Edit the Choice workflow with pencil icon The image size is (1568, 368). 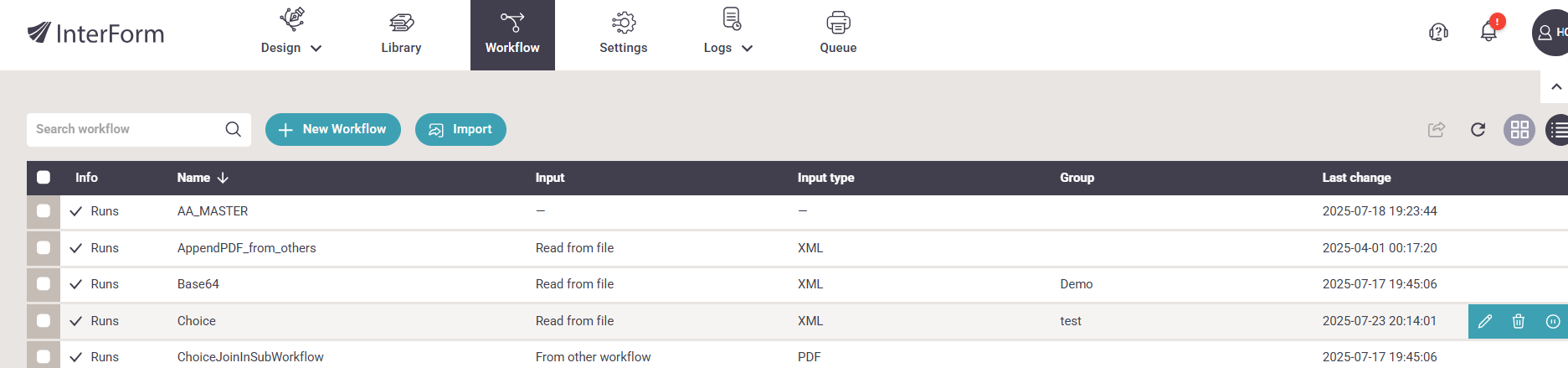point(1485,321)
